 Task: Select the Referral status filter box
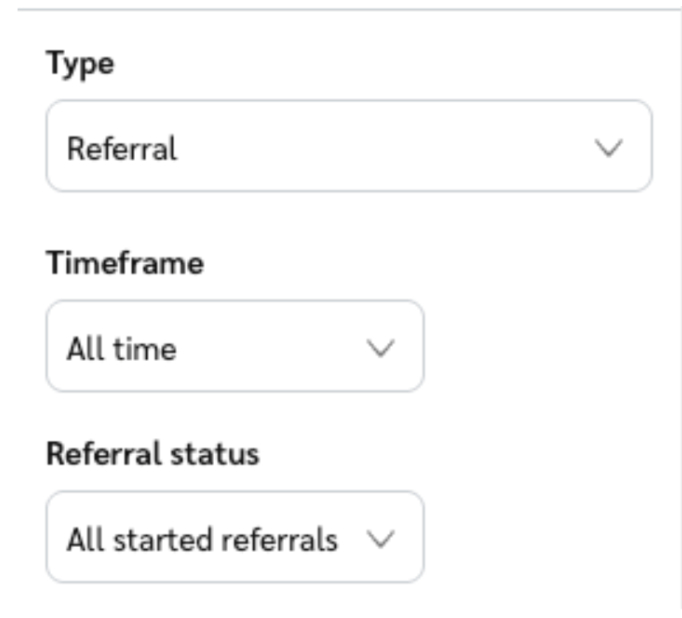234,537
